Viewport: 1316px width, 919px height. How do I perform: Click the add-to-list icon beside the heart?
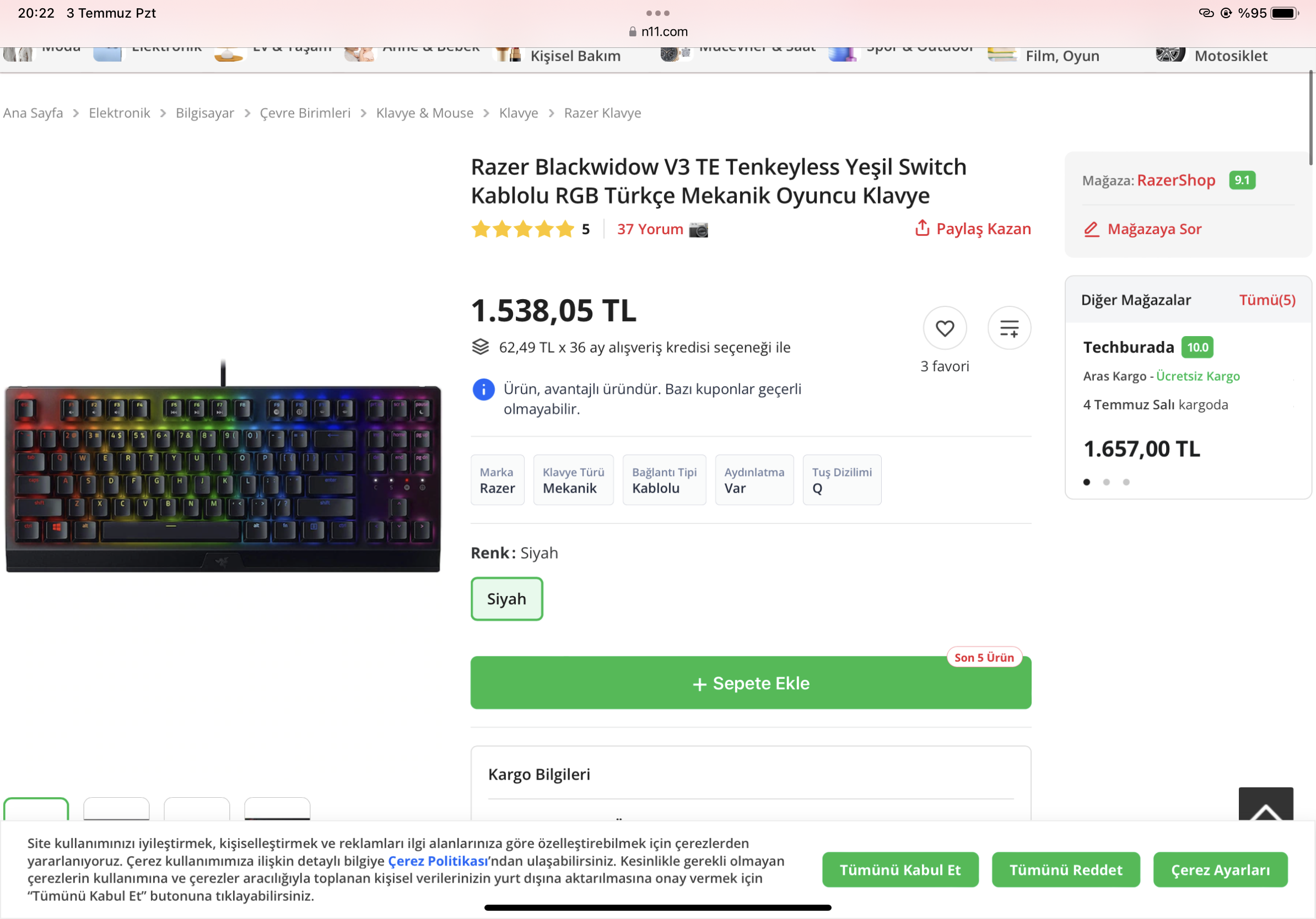click(x=1009, y=328)
